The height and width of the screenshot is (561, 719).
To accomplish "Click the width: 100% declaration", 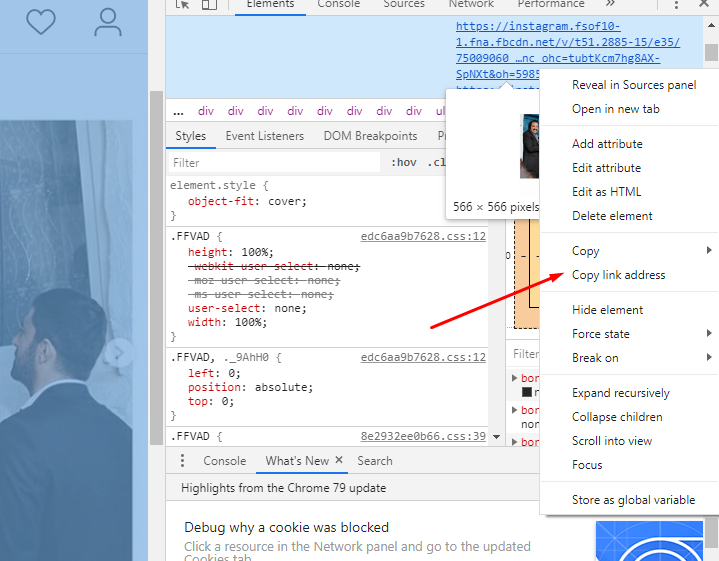I will (227, 322).
